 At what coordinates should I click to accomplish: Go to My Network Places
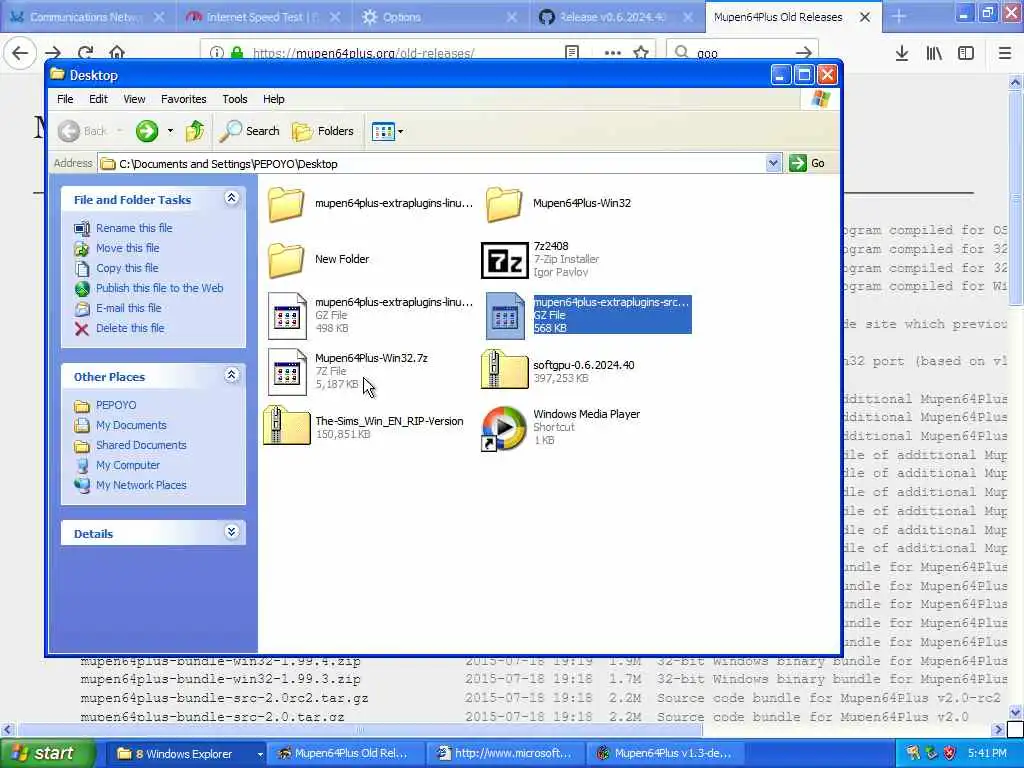pos(141,485)
